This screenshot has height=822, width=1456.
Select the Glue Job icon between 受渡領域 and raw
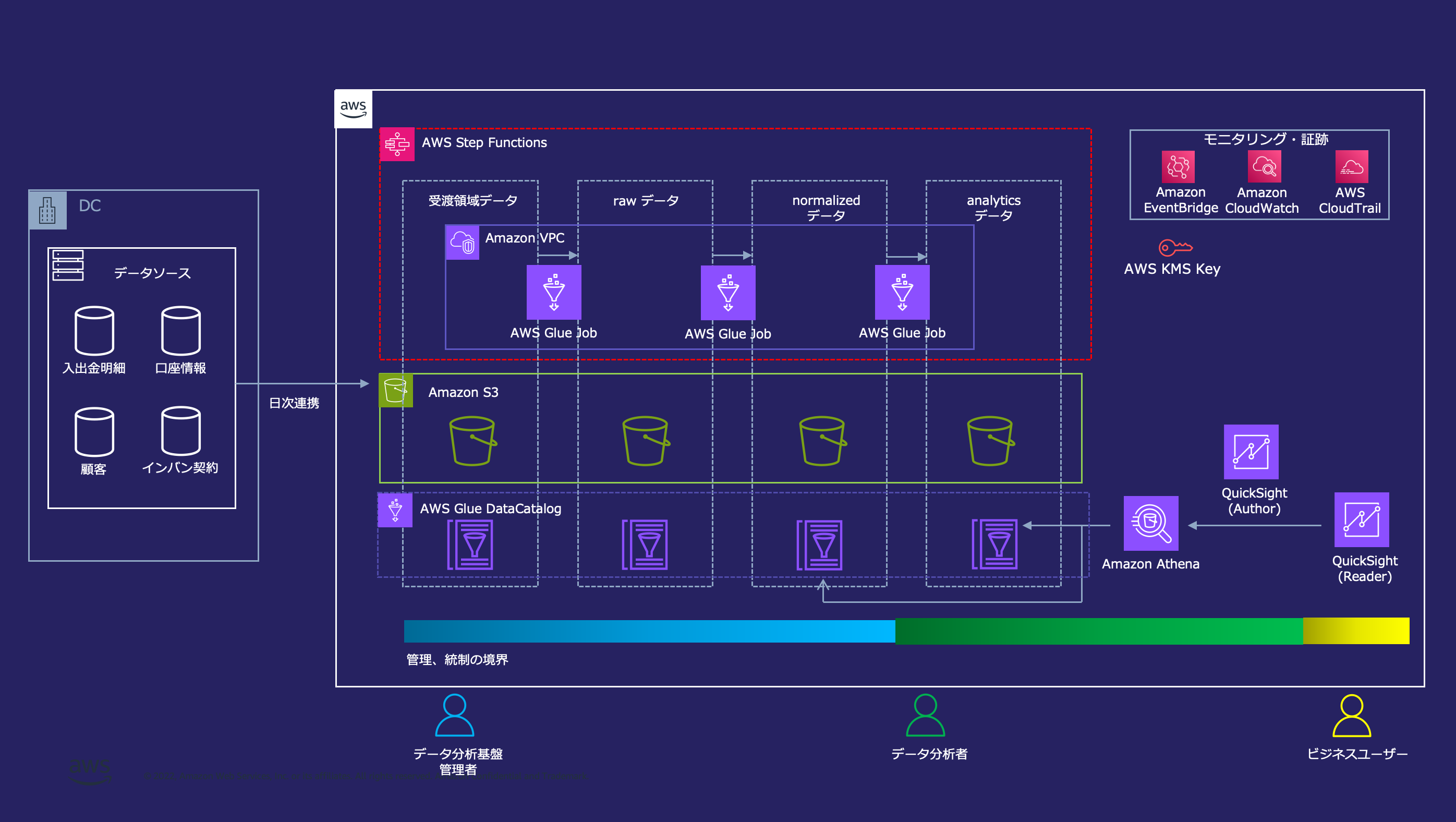(554, 292)
